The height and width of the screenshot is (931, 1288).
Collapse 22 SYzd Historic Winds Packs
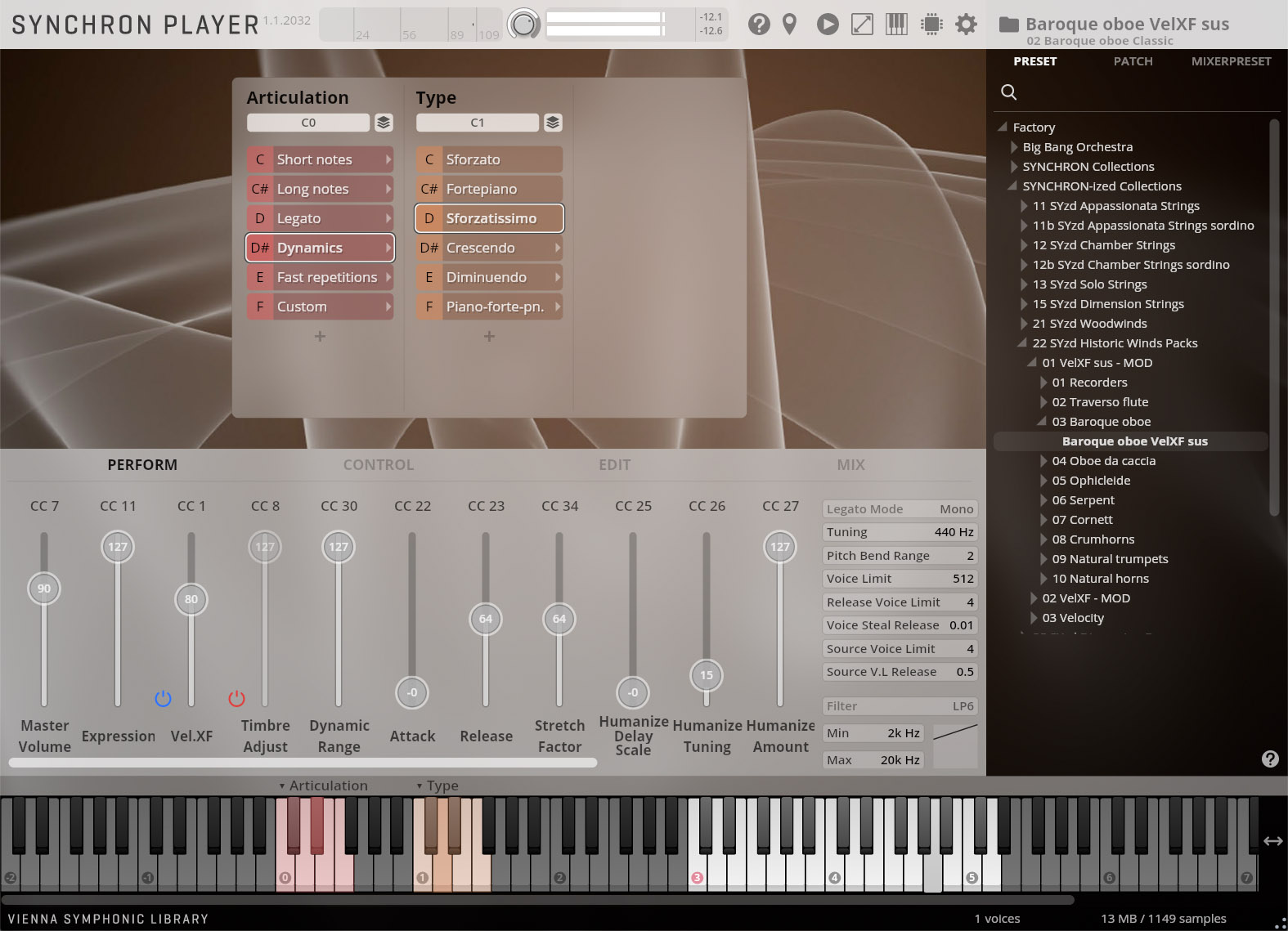[x=1022, y=343]
